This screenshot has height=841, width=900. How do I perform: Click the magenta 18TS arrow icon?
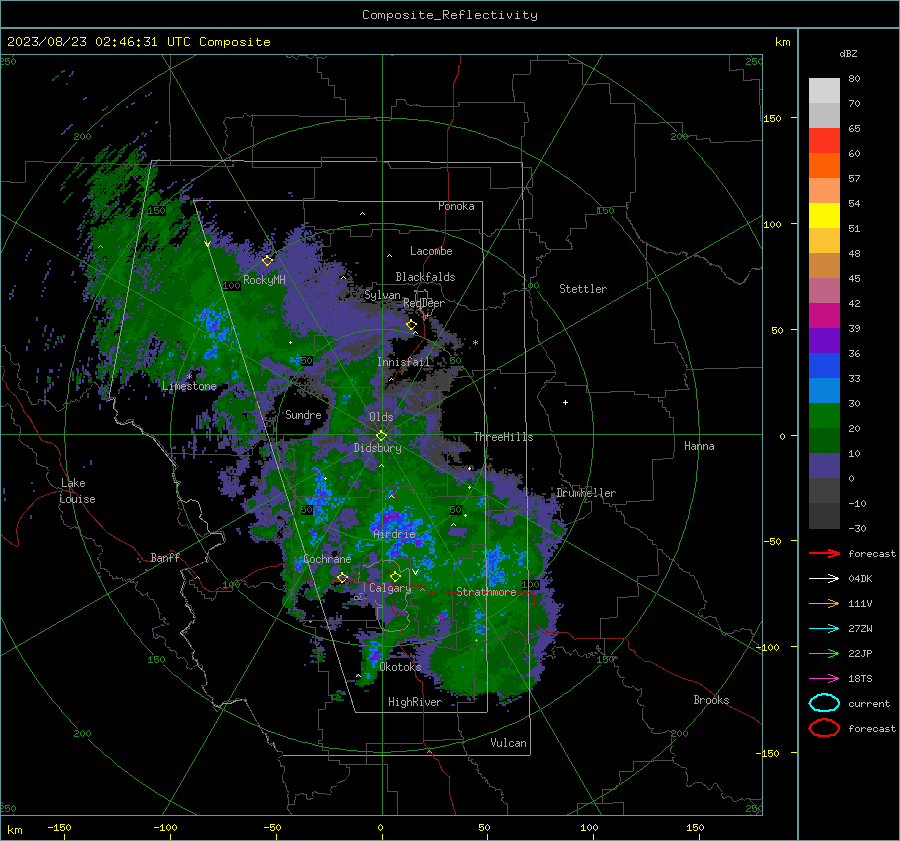tap(824, 679)
